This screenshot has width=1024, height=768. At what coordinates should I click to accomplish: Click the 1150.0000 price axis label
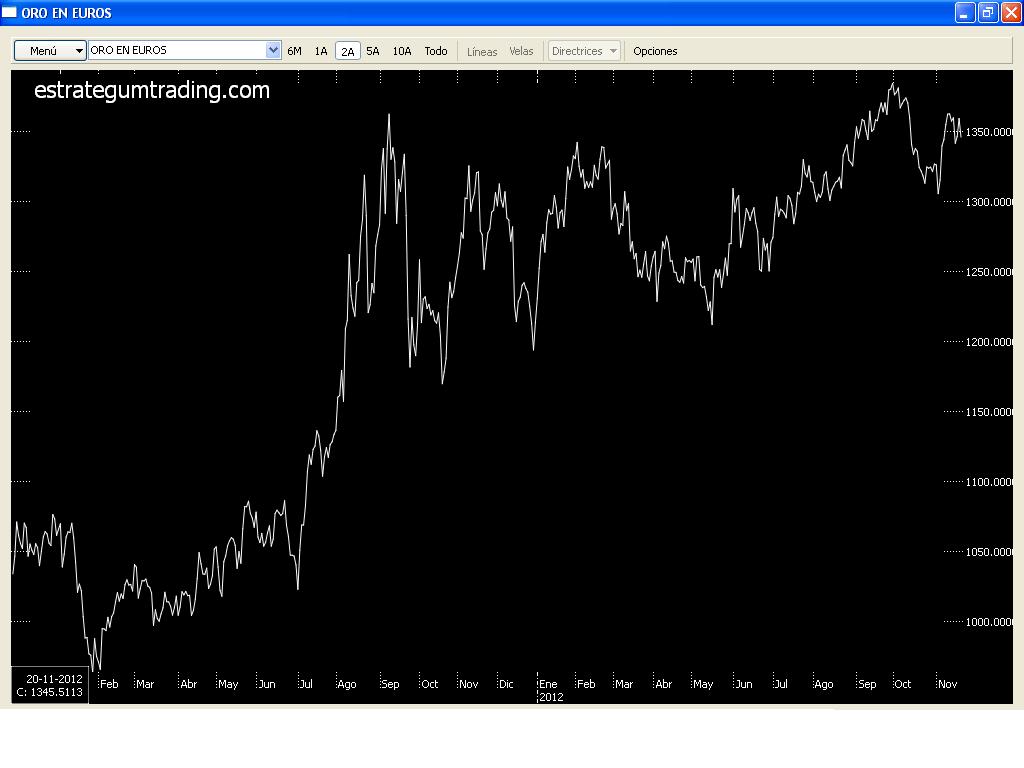tap(989, 412)
